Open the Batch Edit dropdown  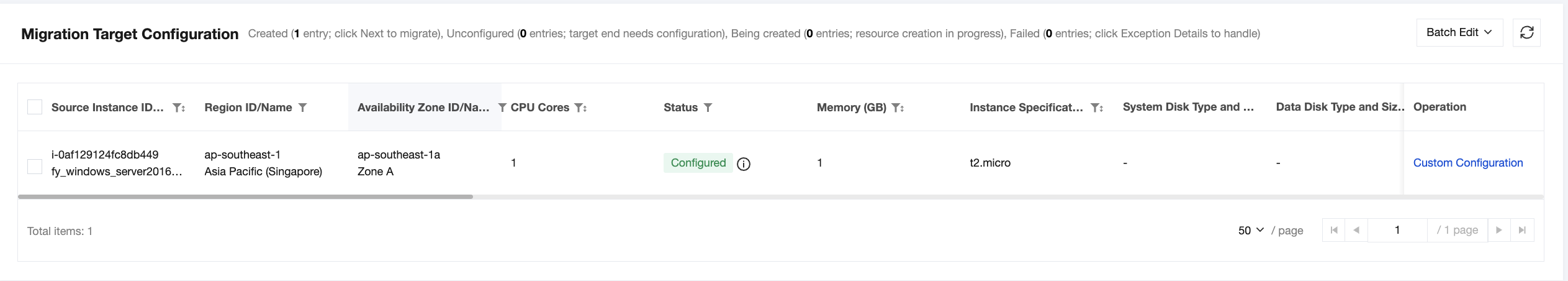coord(1459,33)
